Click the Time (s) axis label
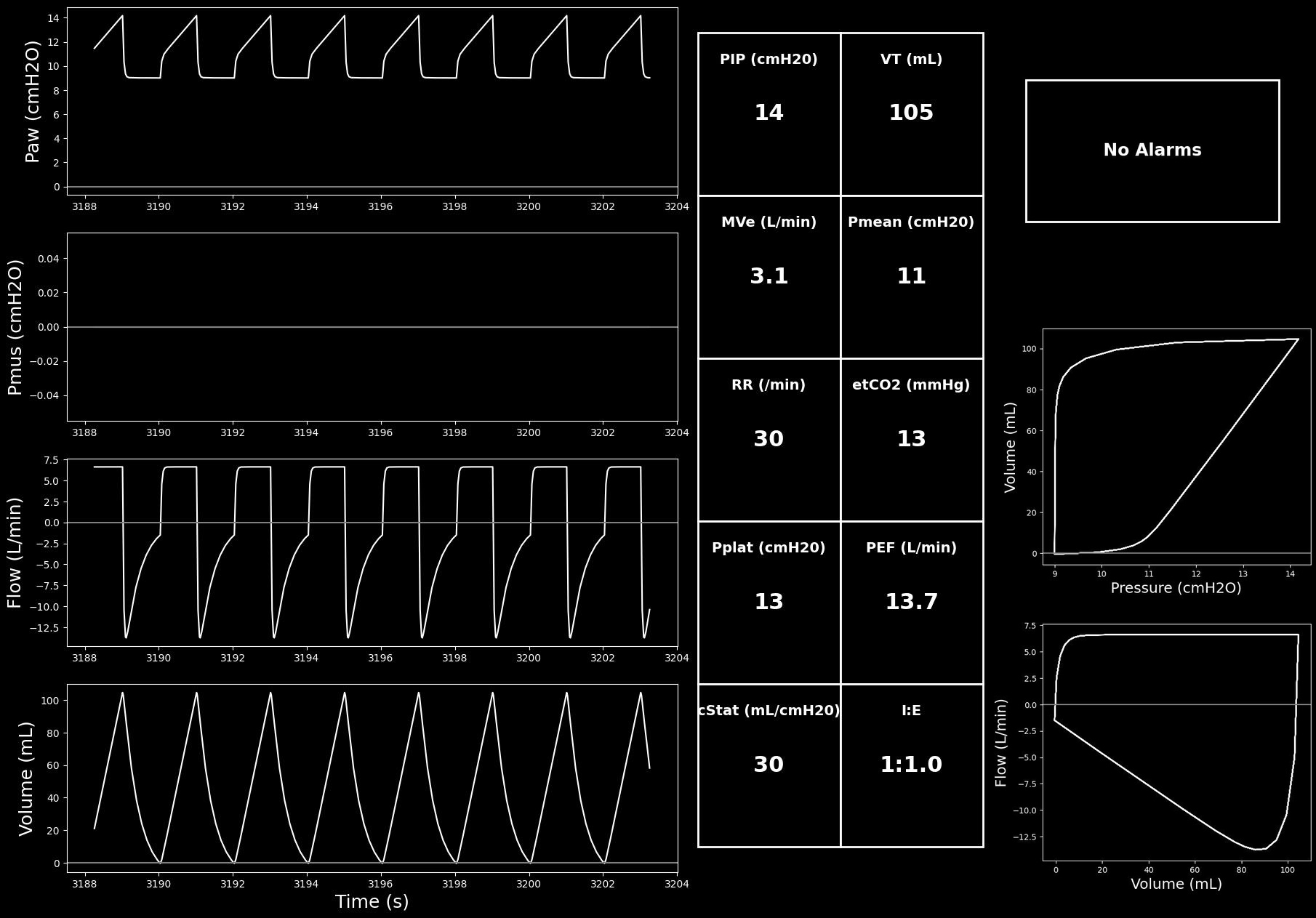1316x918 pixels. pos(372,902)
